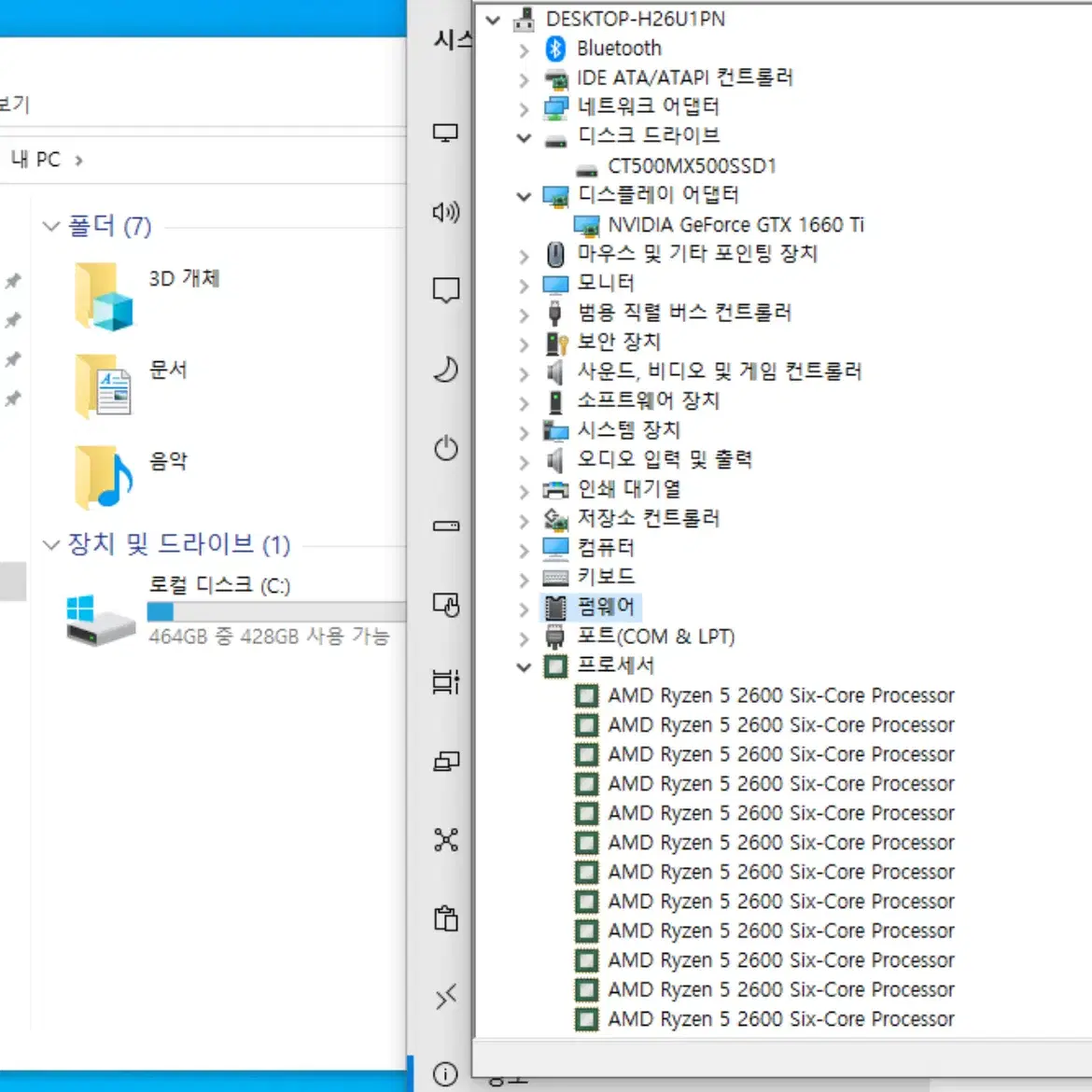
Task: Select the 사운드, 비디오 및 게임 컨트롤러 item
Action: pyautogui.click(x=720, y=371)
